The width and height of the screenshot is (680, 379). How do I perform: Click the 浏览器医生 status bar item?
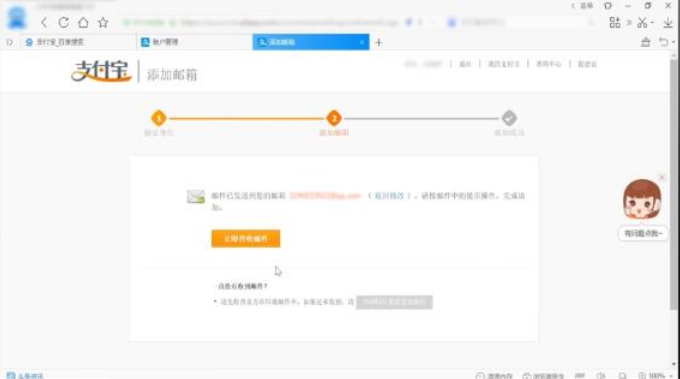coord(543,376)
